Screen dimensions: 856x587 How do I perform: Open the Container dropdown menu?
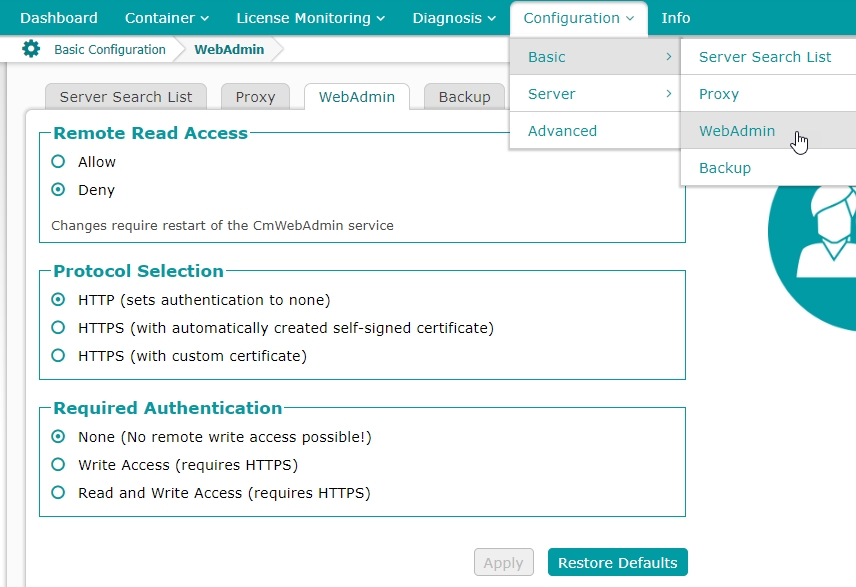(167, 18)
